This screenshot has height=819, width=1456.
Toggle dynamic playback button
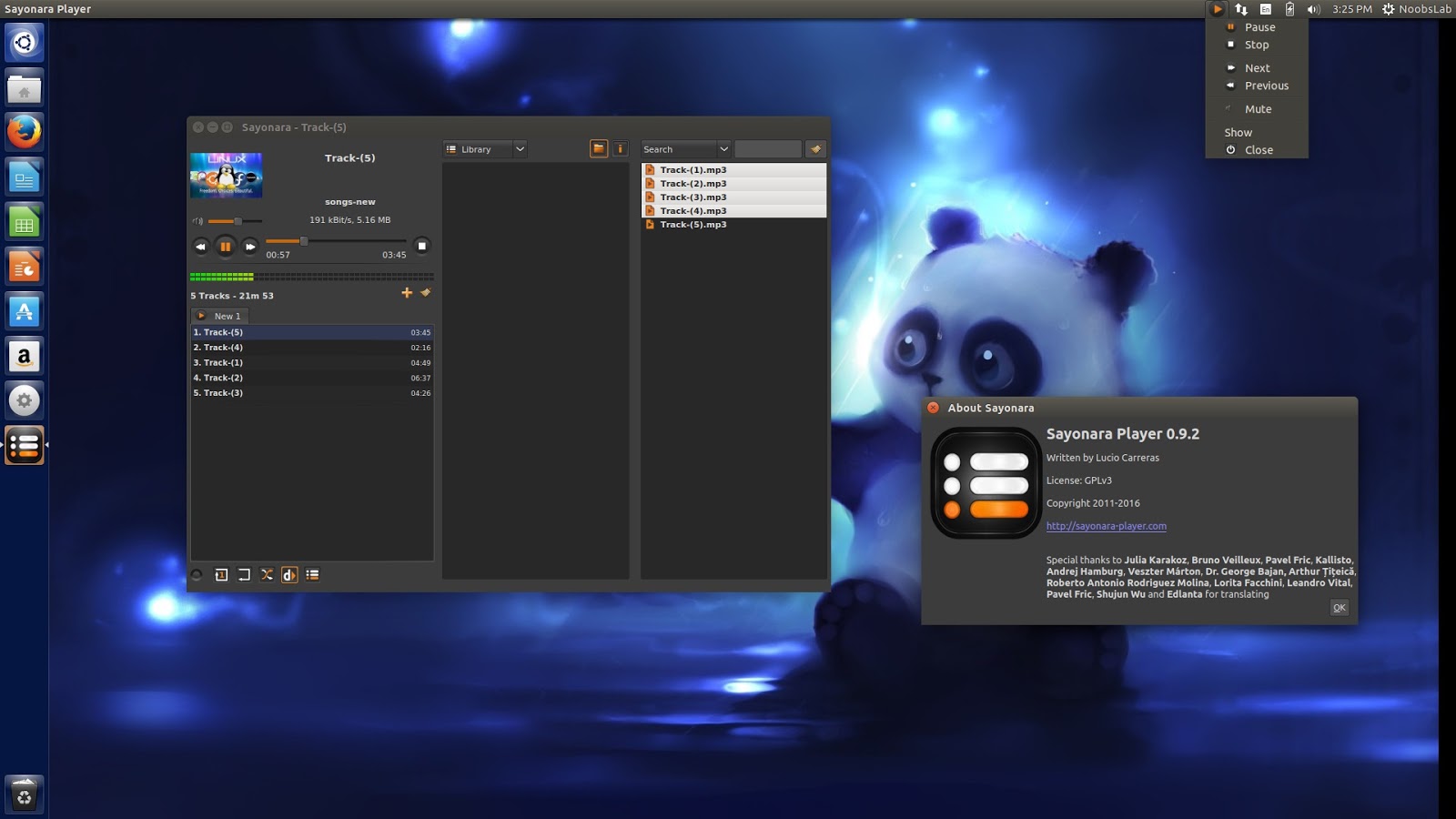pyautogui.click(x=289, y=575)
